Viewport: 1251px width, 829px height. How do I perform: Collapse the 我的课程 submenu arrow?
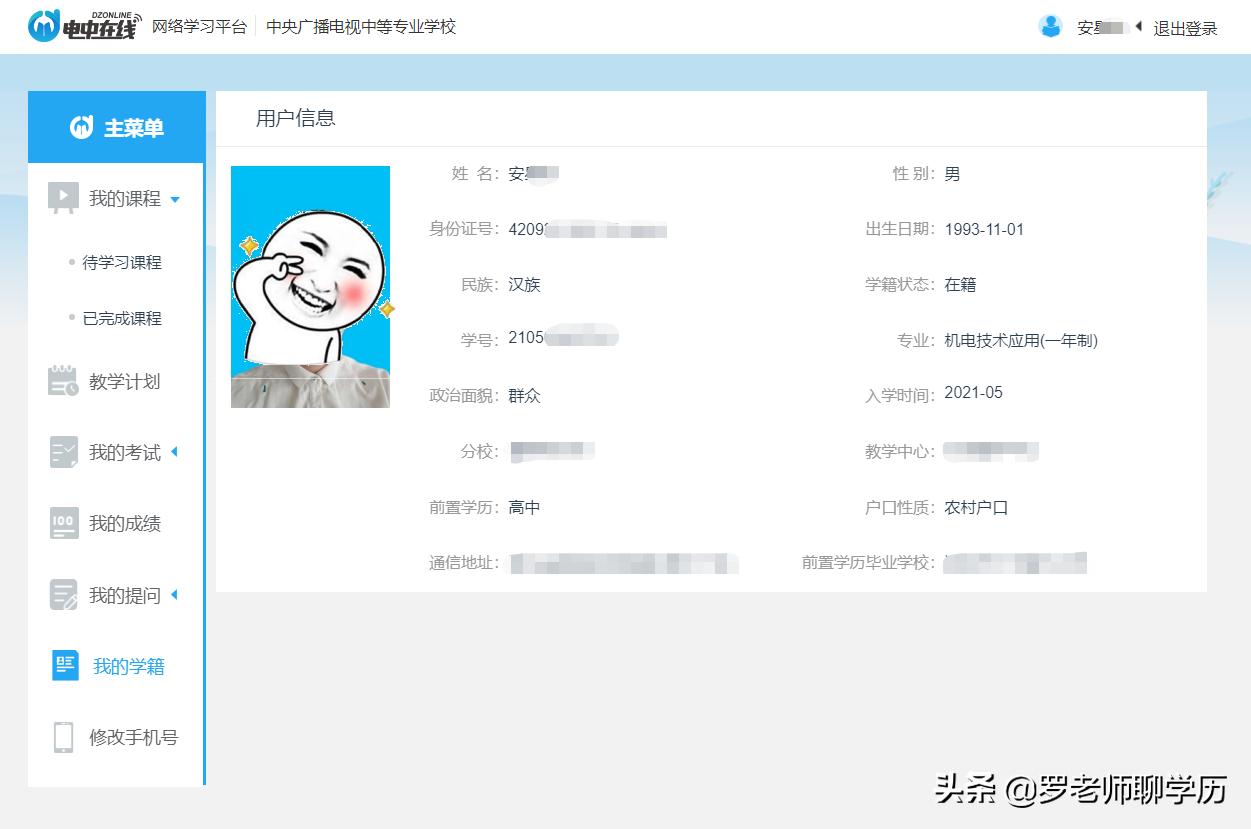pos(175,198)
